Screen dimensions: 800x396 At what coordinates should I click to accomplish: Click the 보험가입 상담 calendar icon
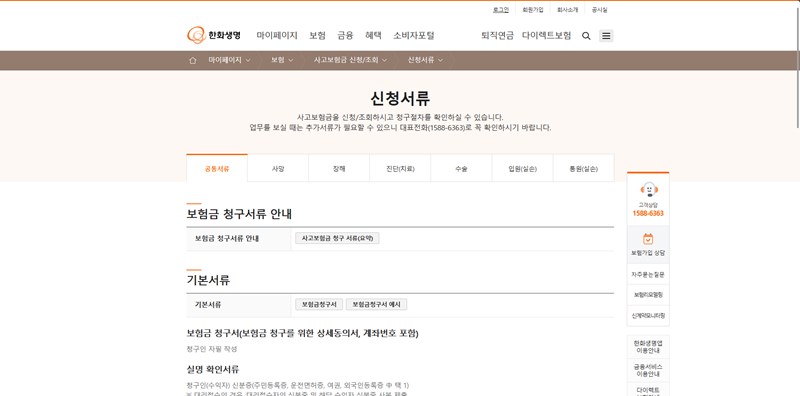click(648, 239)
